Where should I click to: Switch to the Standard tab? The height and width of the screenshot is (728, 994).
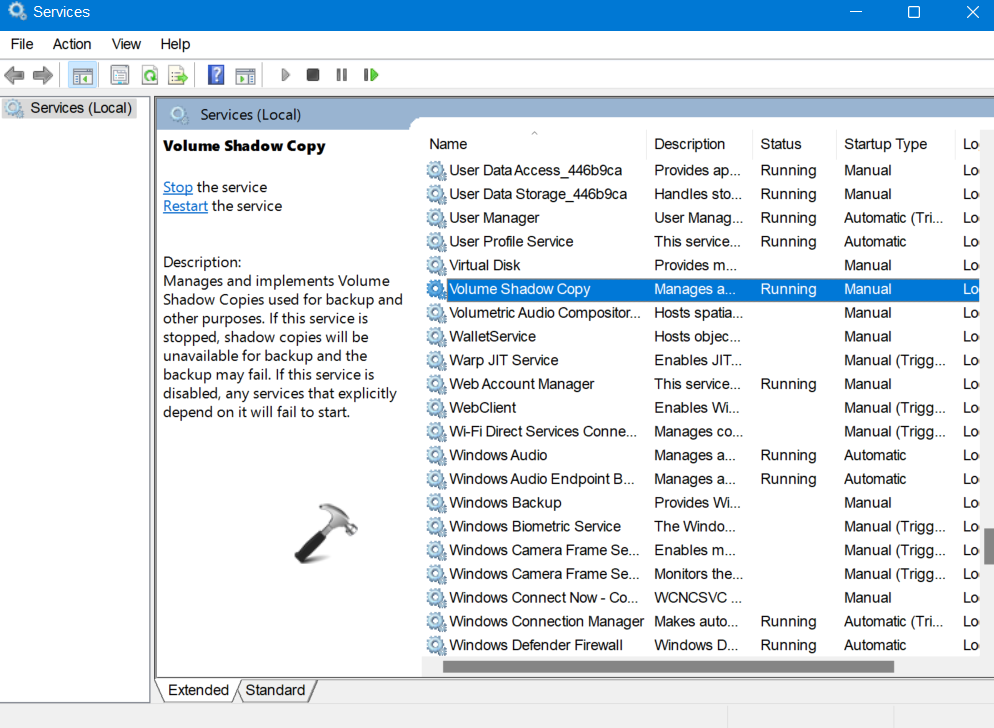[275, 690]
